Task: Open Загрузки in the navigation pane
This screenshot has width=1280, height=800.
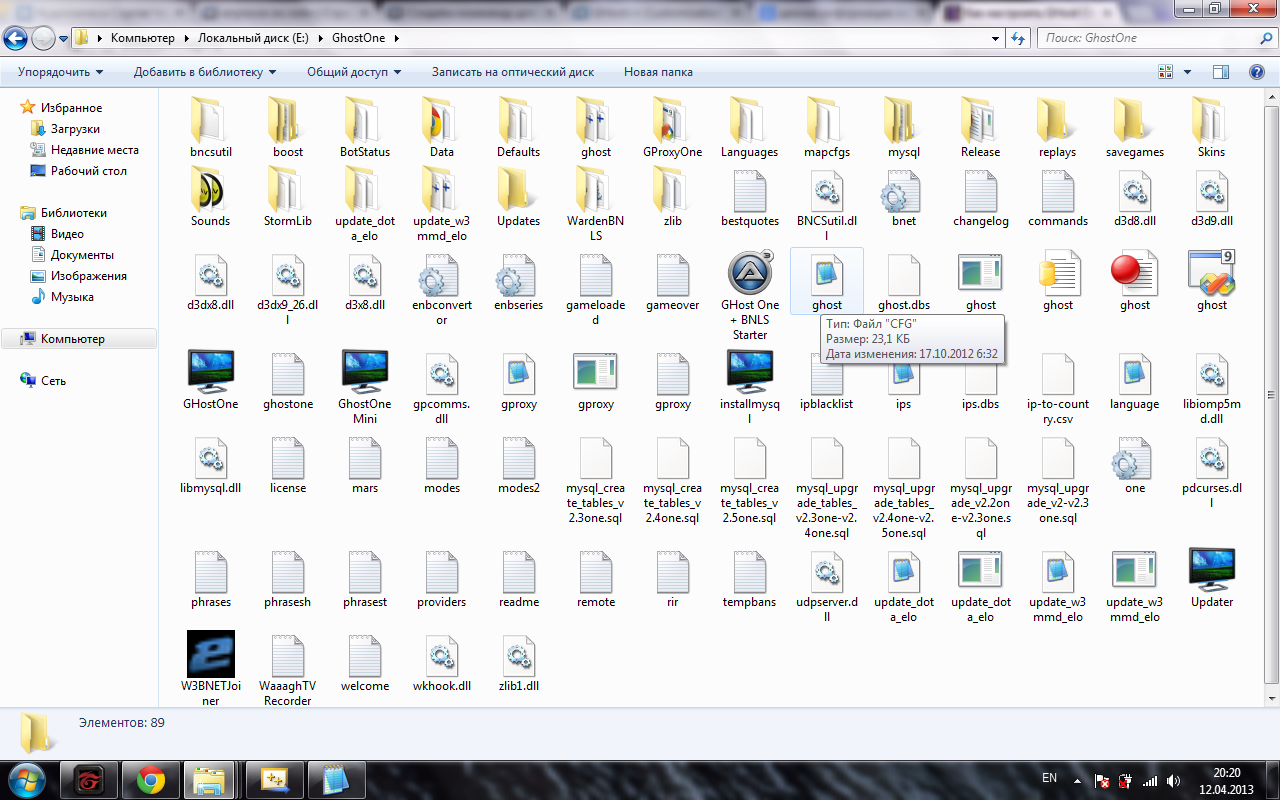Action: (x=75, y=129)
